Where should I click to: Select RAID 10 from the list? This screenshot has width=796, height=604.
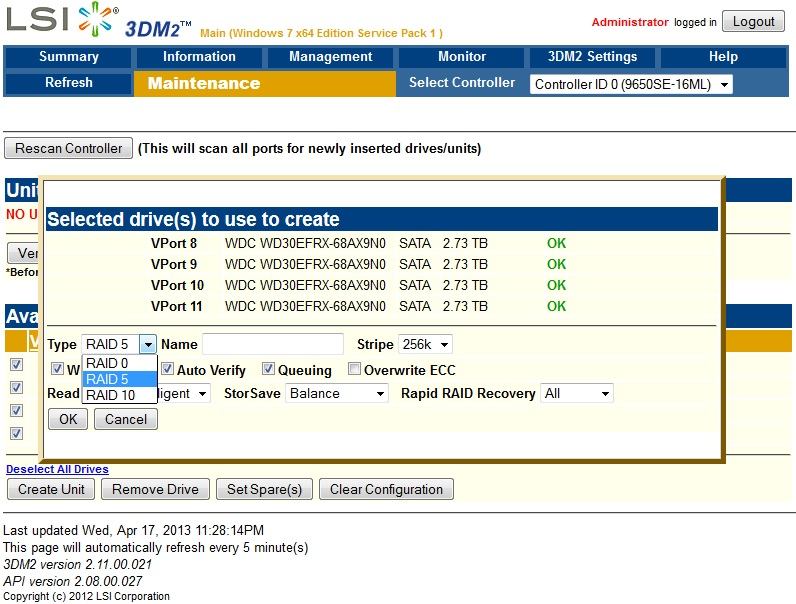(x=119, y=395)
